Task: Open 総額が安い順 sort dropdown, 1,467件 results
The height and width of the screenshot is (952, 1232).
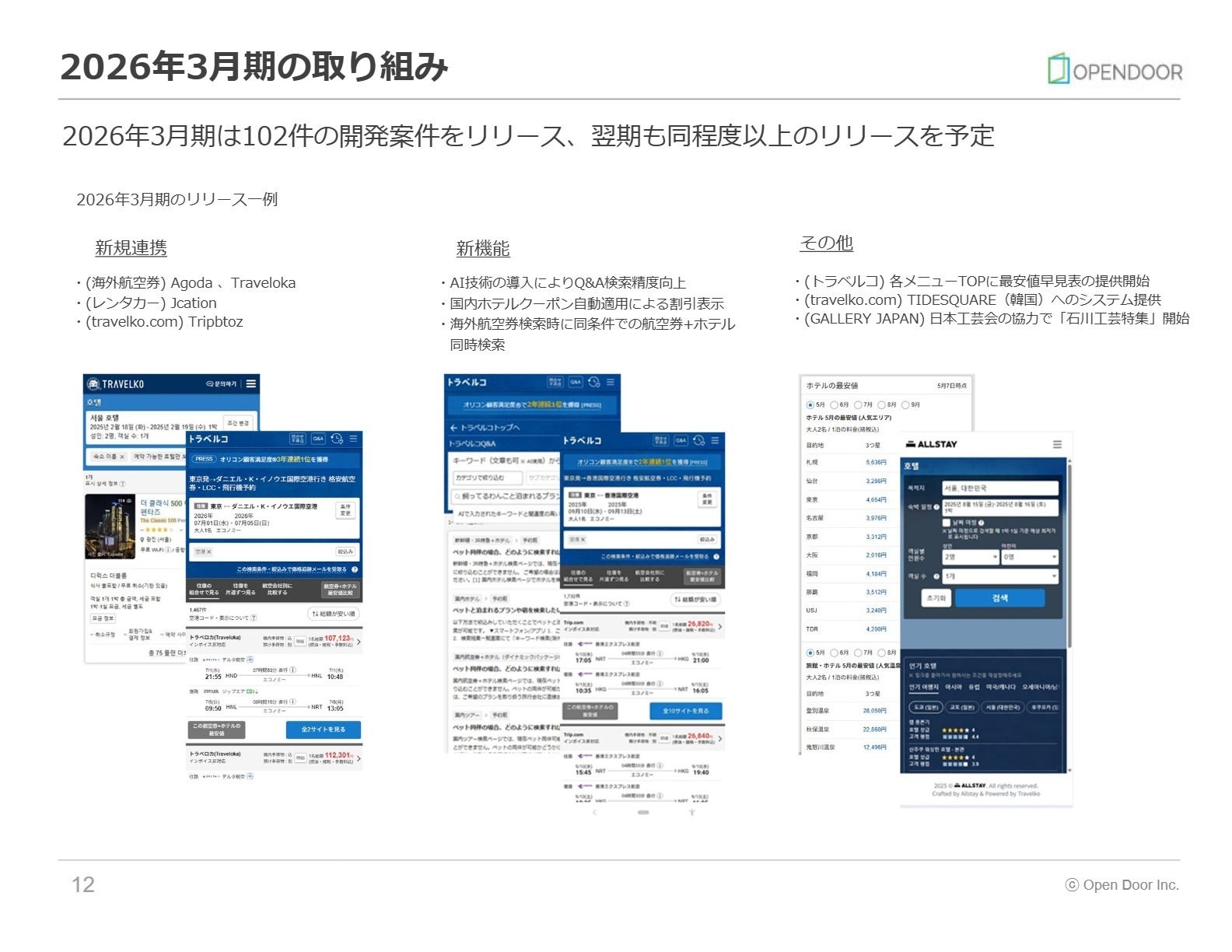Action: tap(333, 614)
